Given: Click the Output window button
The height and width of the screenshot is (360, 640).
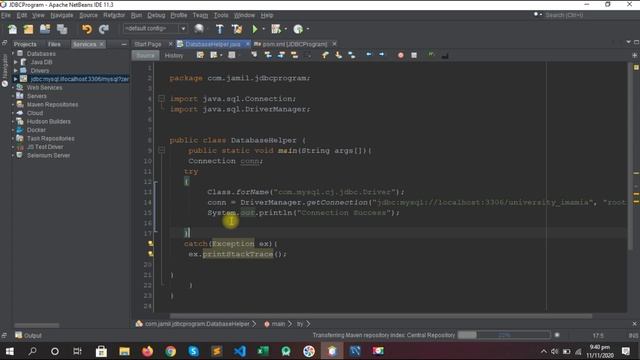Looking at the screenshot, I should point(29,336).
